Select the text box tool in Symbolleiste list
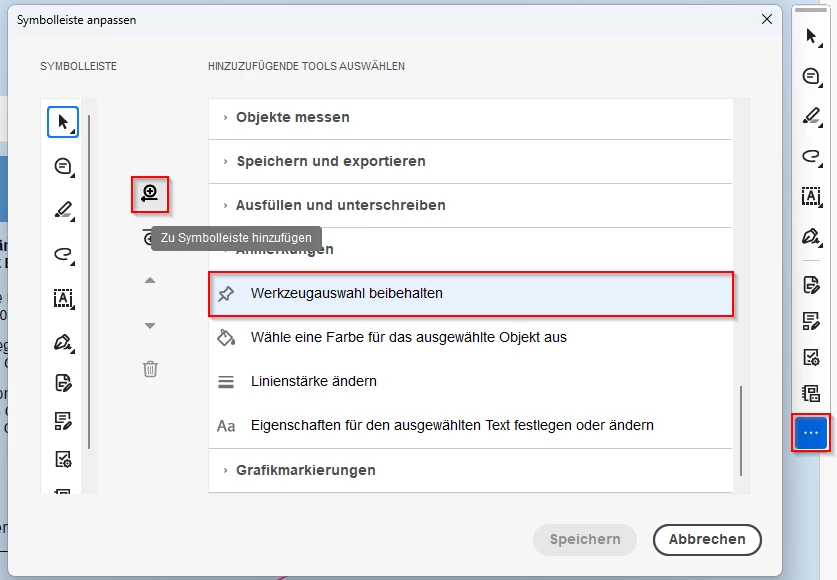 [64, 298]
